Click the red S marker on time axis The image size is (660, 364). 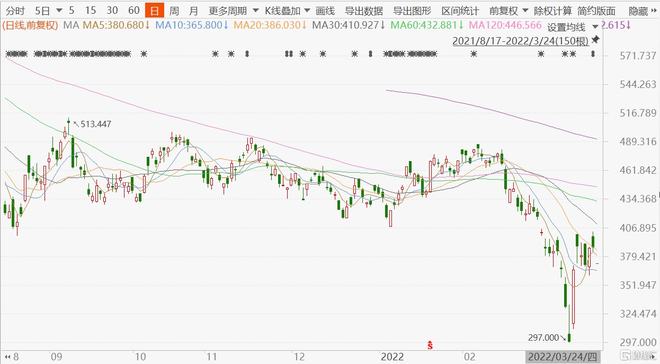(x=430, y=345)
